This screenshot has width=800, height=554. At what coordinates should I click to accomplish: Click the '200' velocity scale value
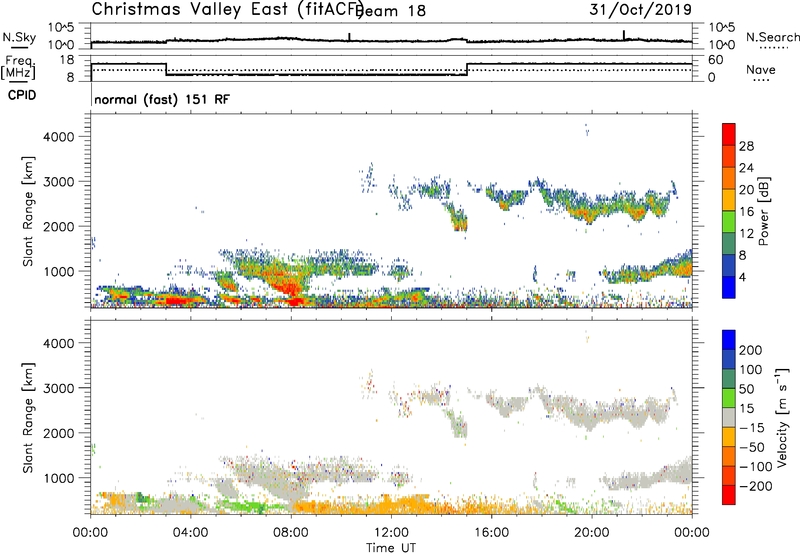751,350
